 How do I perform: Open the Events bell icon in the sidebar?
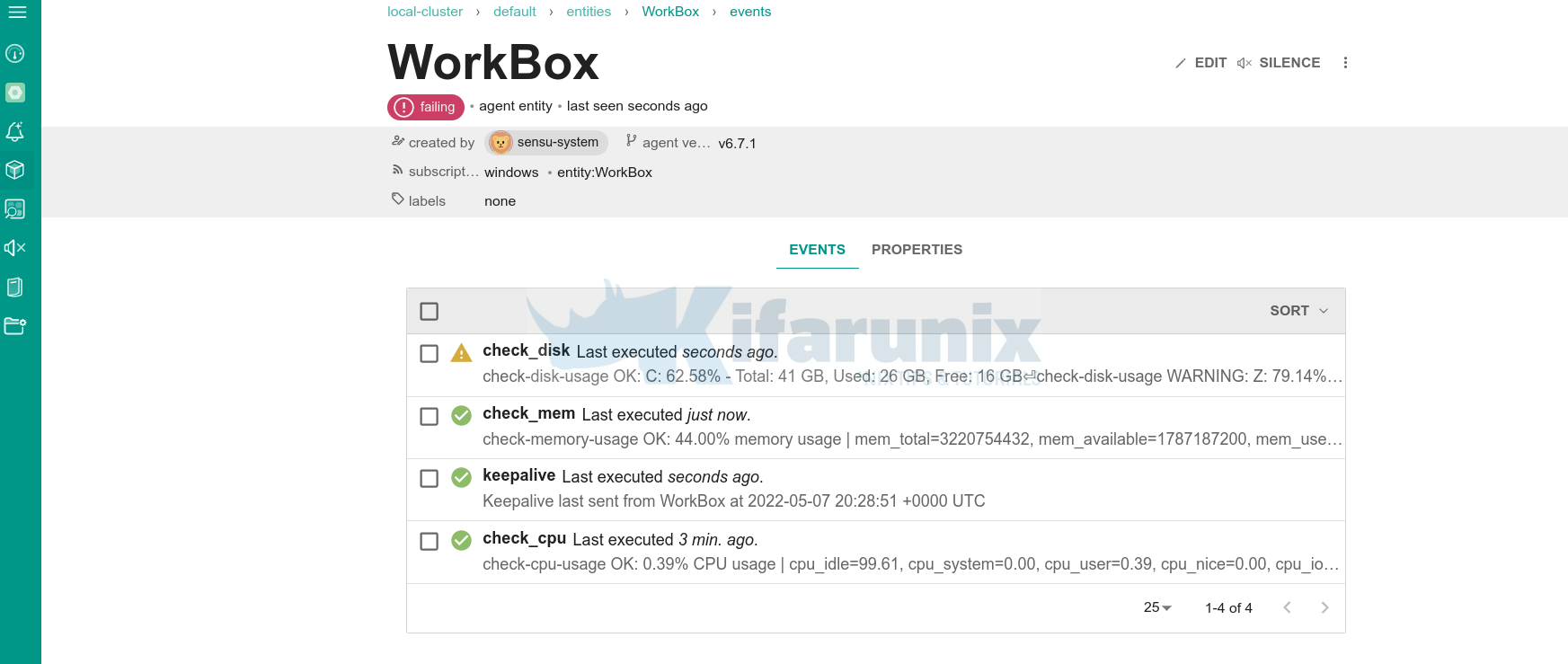click(x=15, y=131)
